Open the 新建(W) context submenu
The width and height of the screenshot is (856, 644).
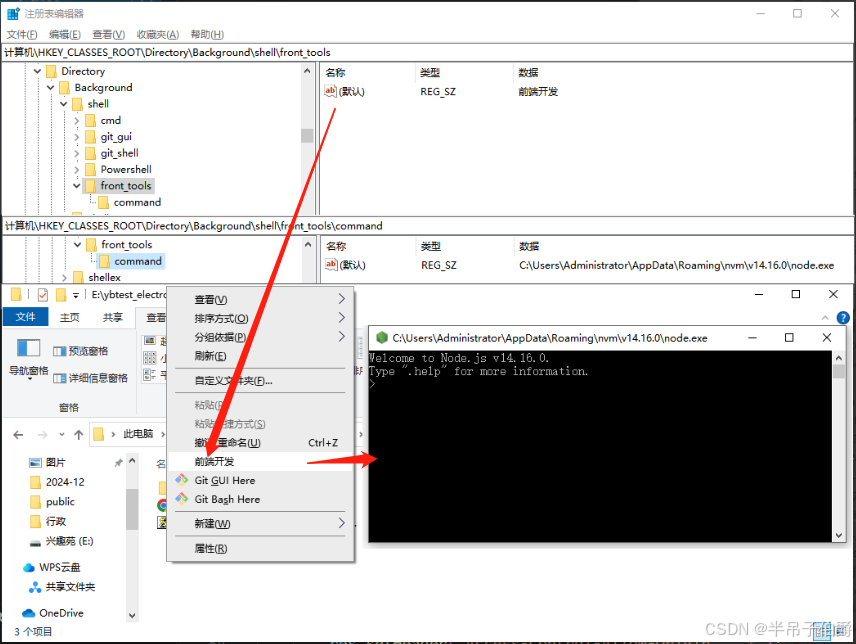point(260,523)
